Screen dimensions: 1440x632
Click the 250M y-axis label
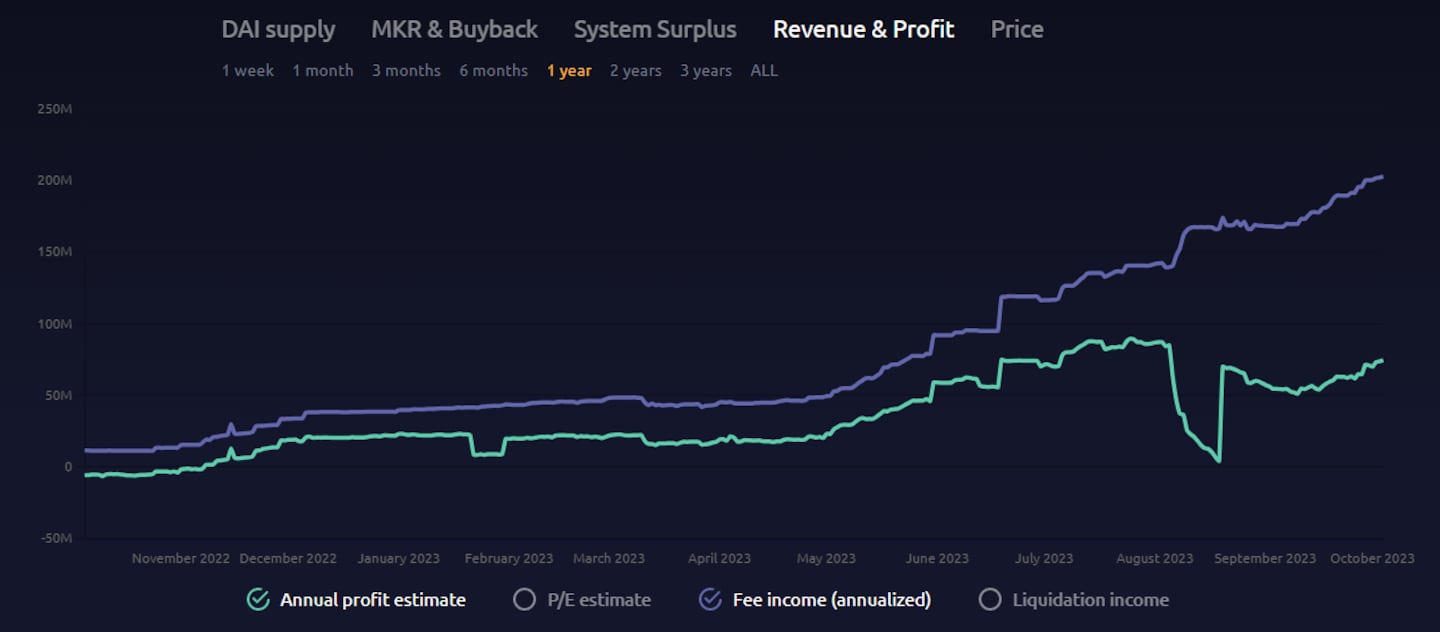[x=55, y=108]
